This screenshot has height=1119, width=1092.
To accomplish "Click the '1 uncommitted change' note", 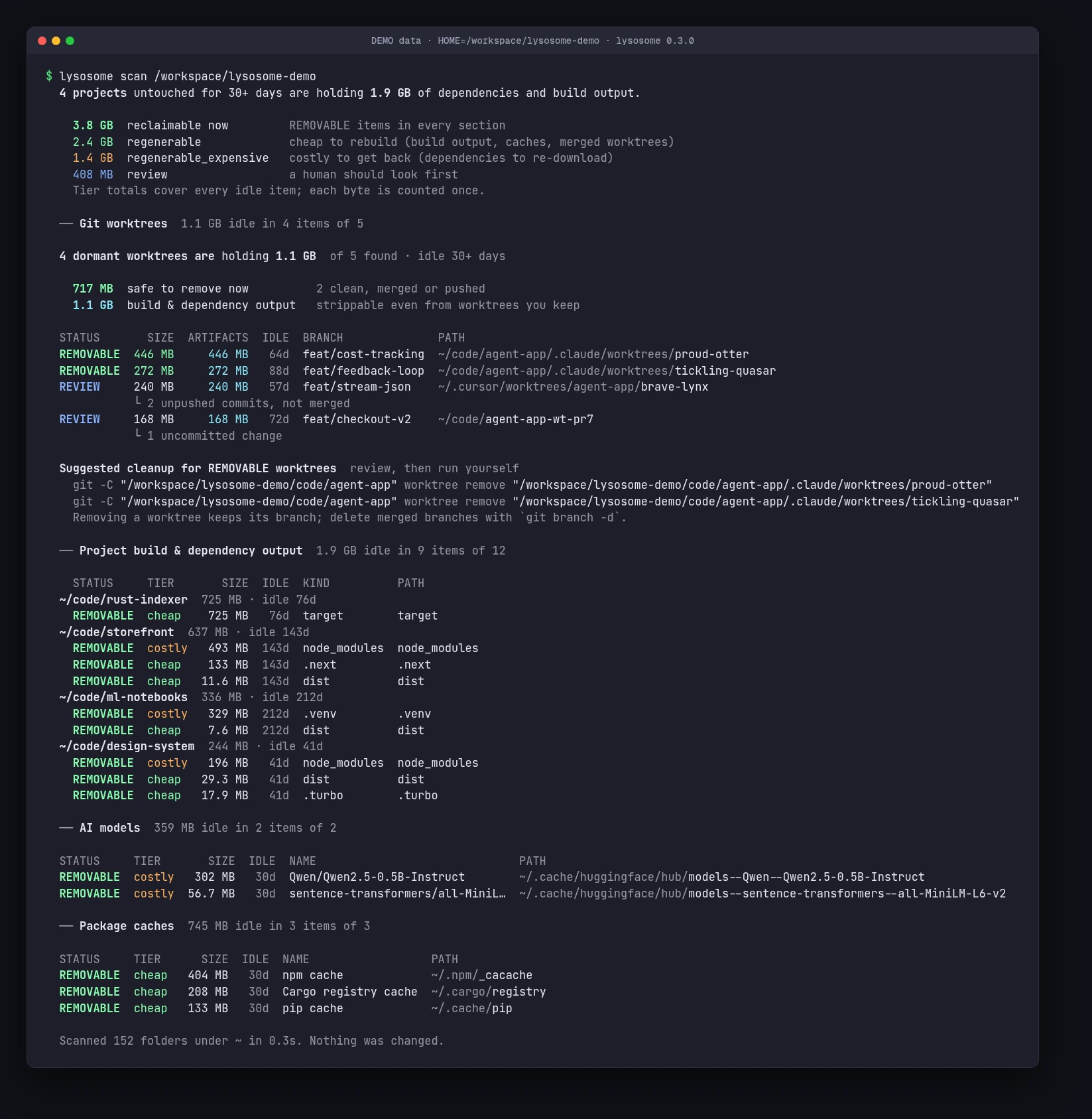I will coord(214,436).
